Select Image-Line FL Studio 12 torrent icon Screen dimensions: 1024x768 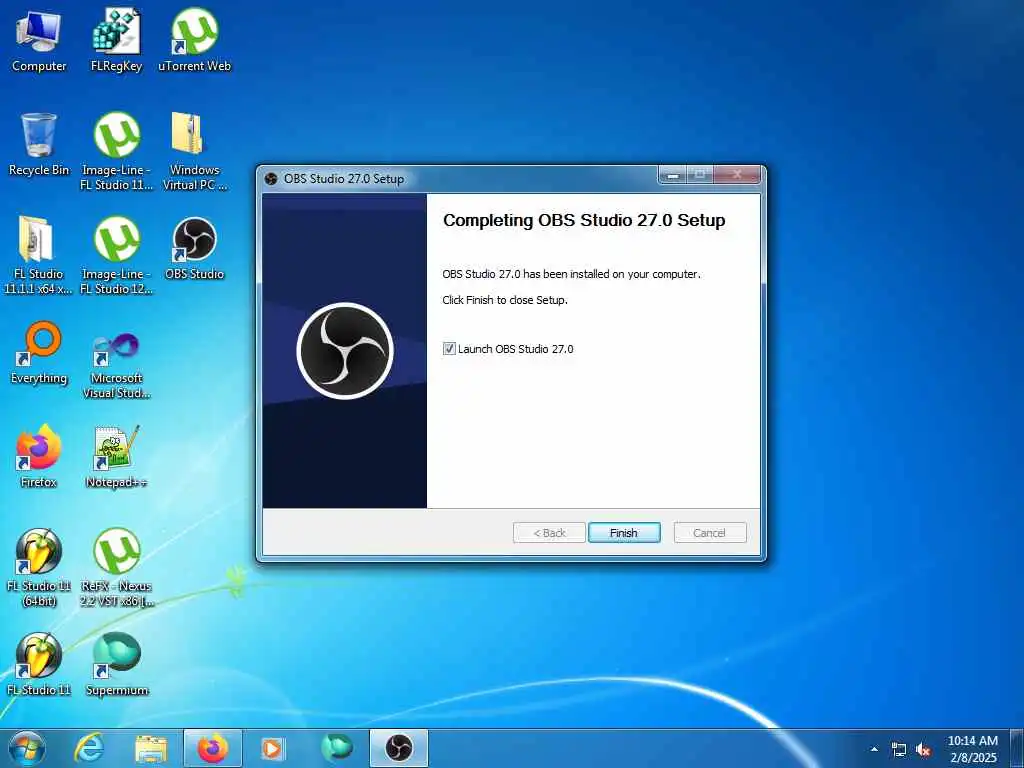116,255
